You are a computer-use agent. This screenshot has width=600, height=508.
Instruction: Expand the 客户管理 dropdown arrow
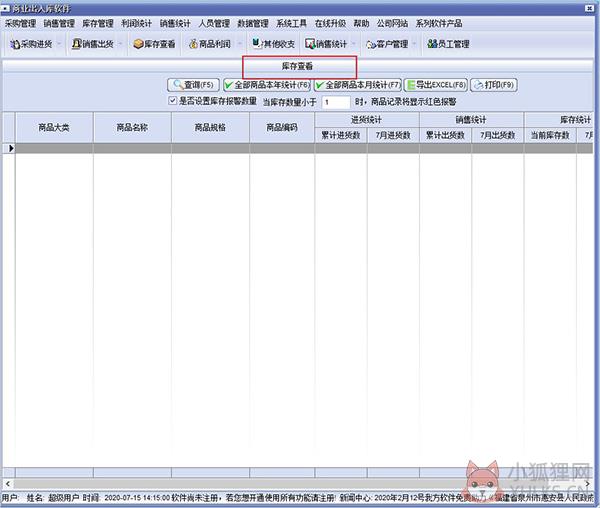(414, 44)
